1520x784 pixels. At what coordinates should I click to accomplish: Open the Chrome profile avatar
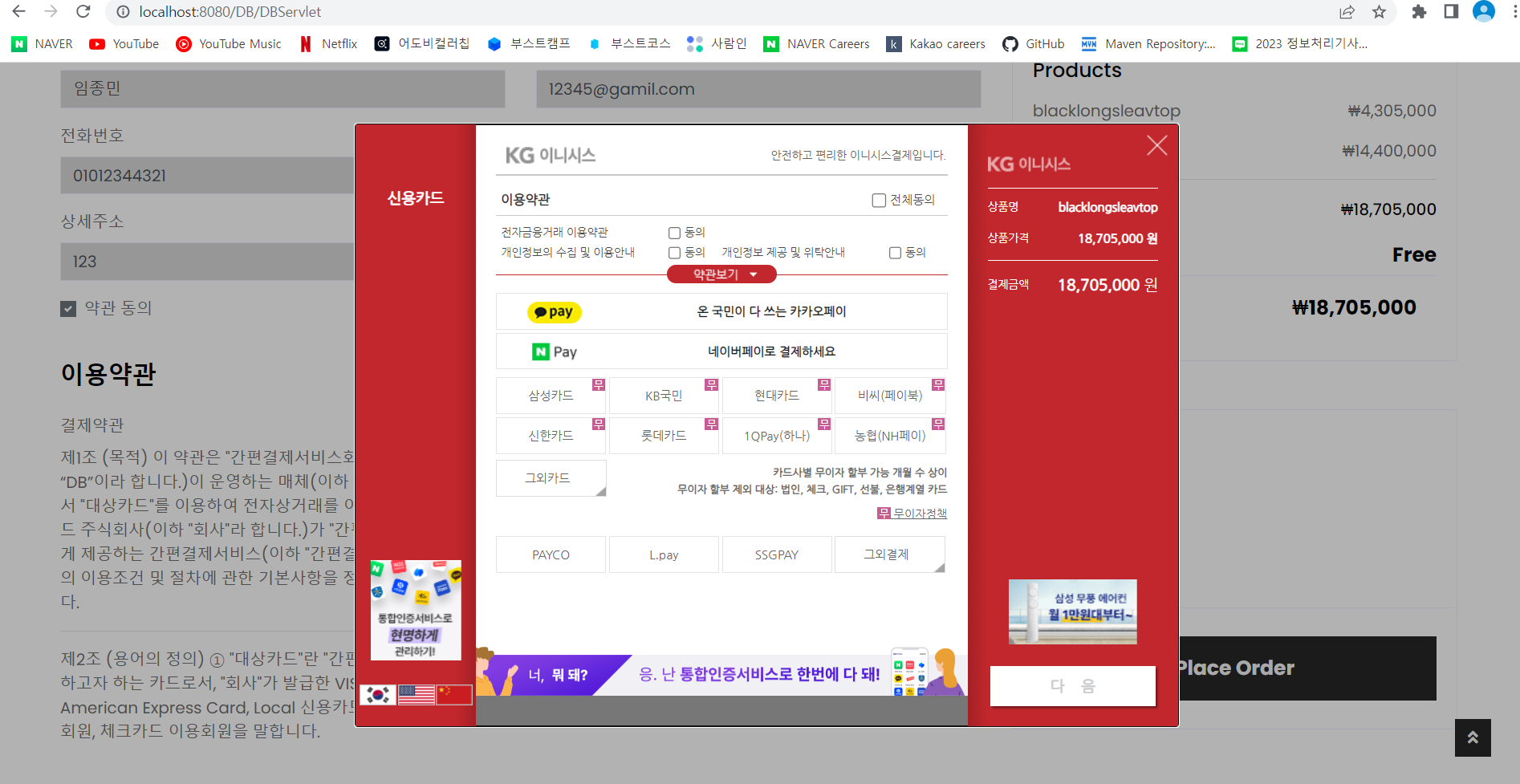1484,11
